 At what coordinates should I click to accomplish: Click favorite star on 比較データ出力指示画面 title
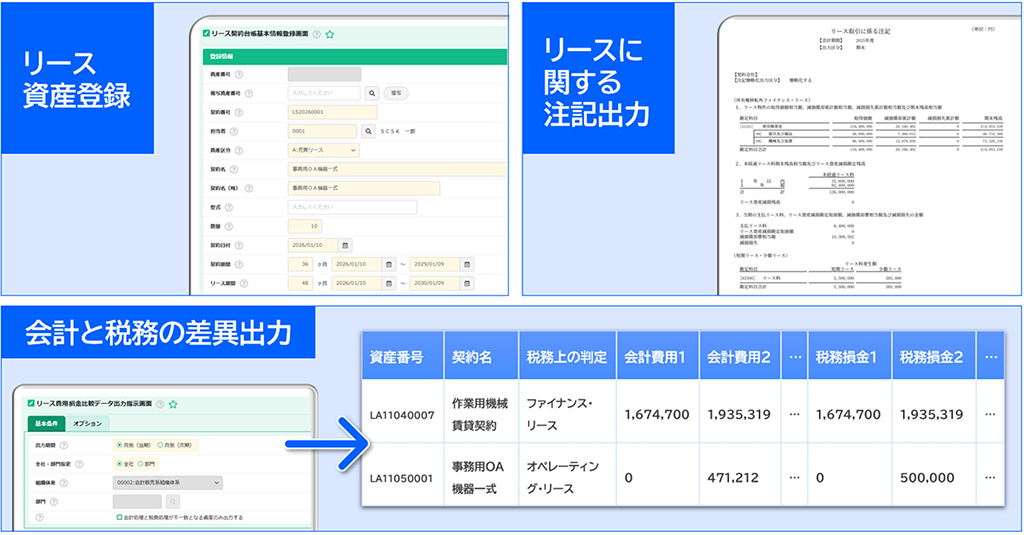point(172,404)
